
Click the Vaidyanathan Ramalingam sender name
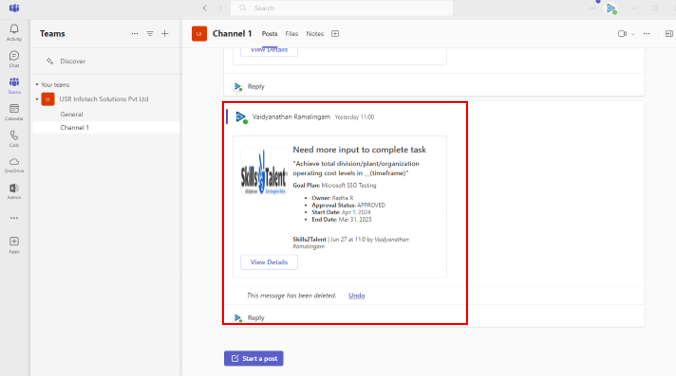pos(291,117)
